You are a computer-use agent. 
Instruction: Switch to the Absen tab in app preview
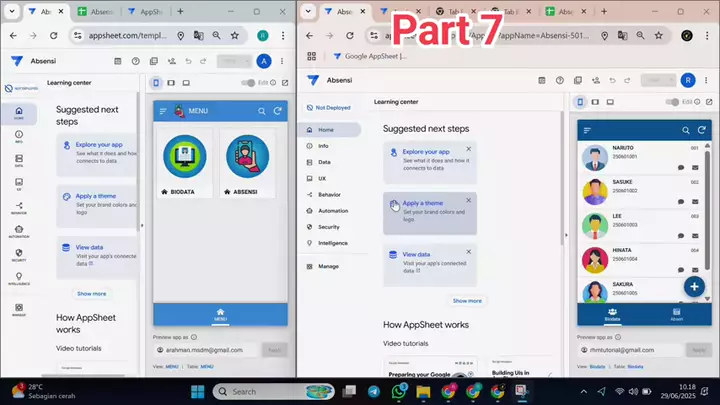point(676,315)
